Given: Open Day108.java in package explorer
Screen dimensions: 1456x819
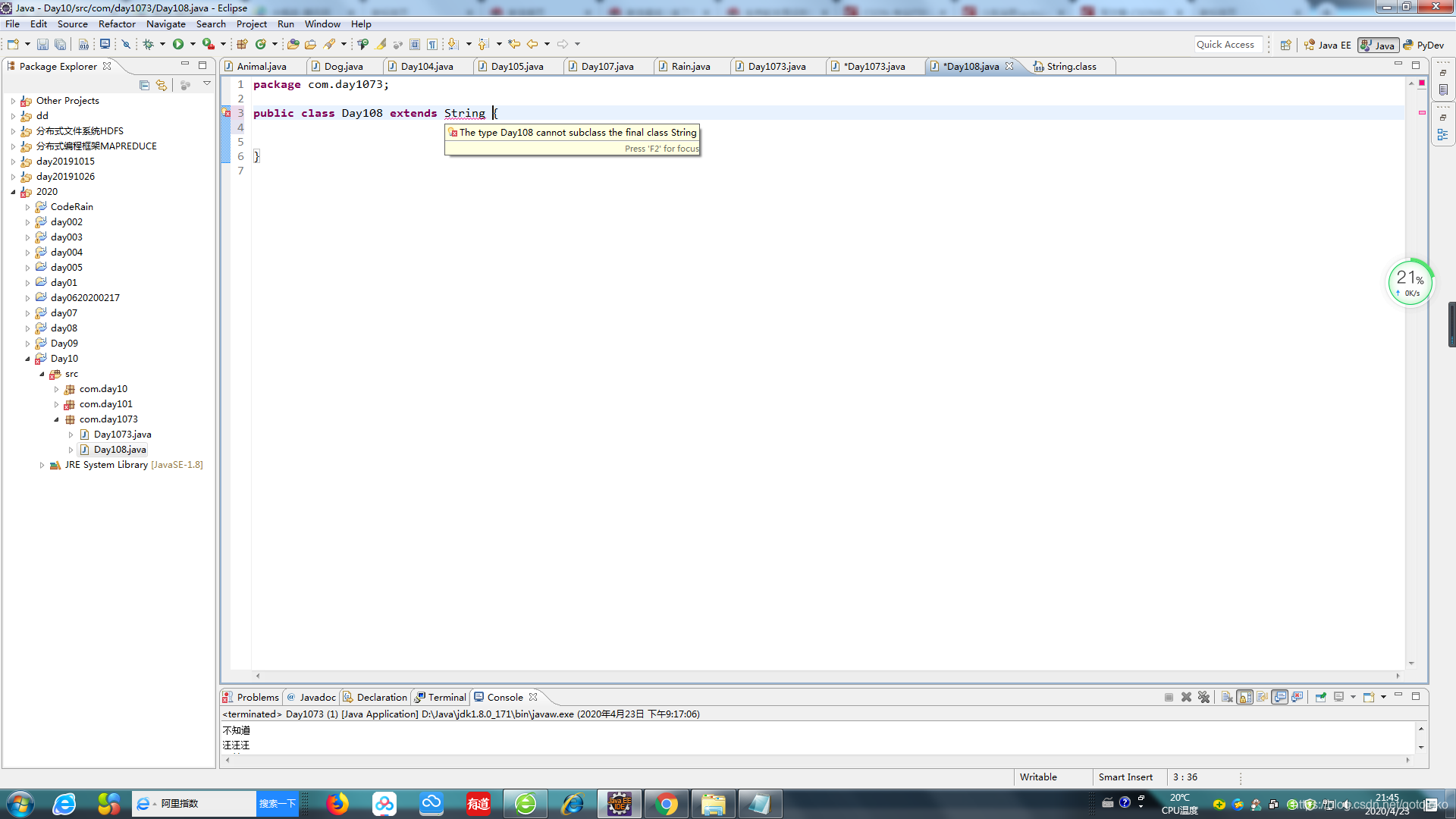Looking at the screenshot, I should 119,449.
